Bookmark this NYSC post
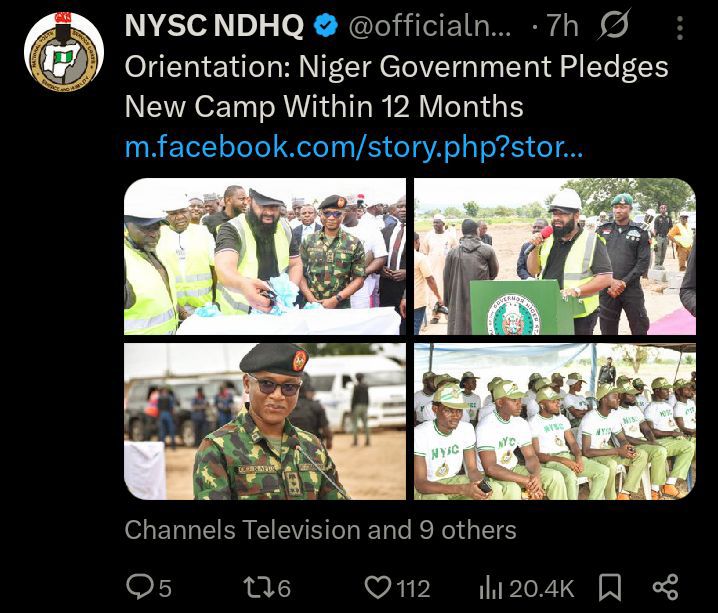Screen dimensions: 718x613 (x=610, y=587)
